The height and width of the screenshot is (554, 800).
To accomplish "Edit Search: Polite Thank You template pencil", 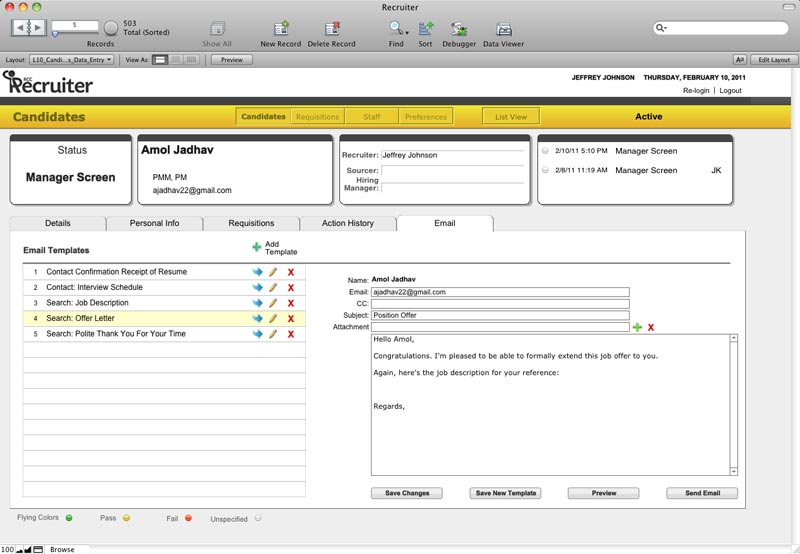I will (x=273, y=334).
